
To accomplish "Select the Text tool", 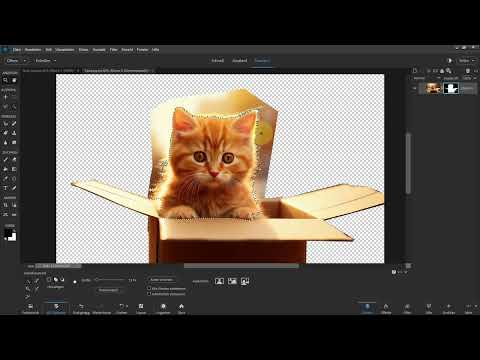I will [x=6, y=188].
